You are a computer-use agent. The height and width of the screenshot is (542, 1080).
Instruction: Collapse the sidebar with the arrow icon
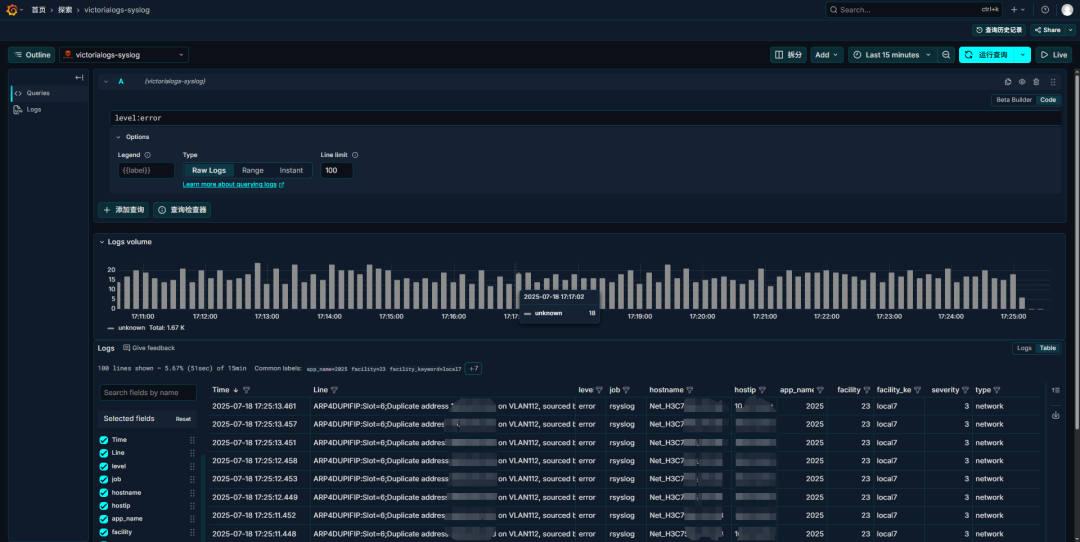(79, 78)
